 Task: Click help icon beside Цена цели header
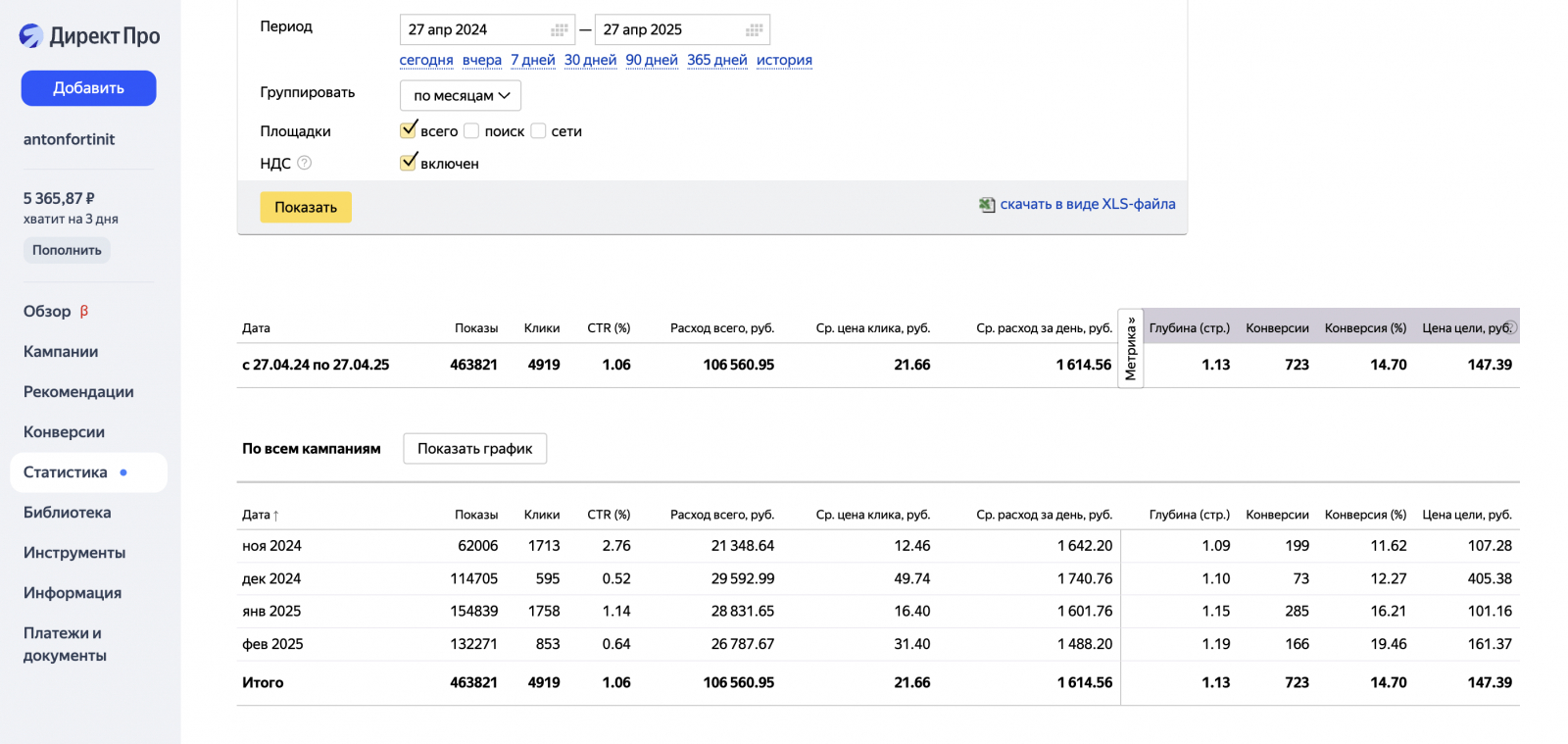point(1510,327)
